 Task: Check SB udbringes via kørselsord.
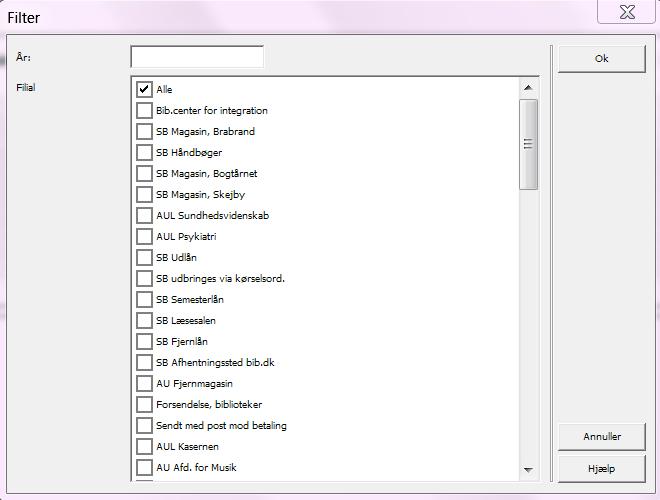(144, 279)
